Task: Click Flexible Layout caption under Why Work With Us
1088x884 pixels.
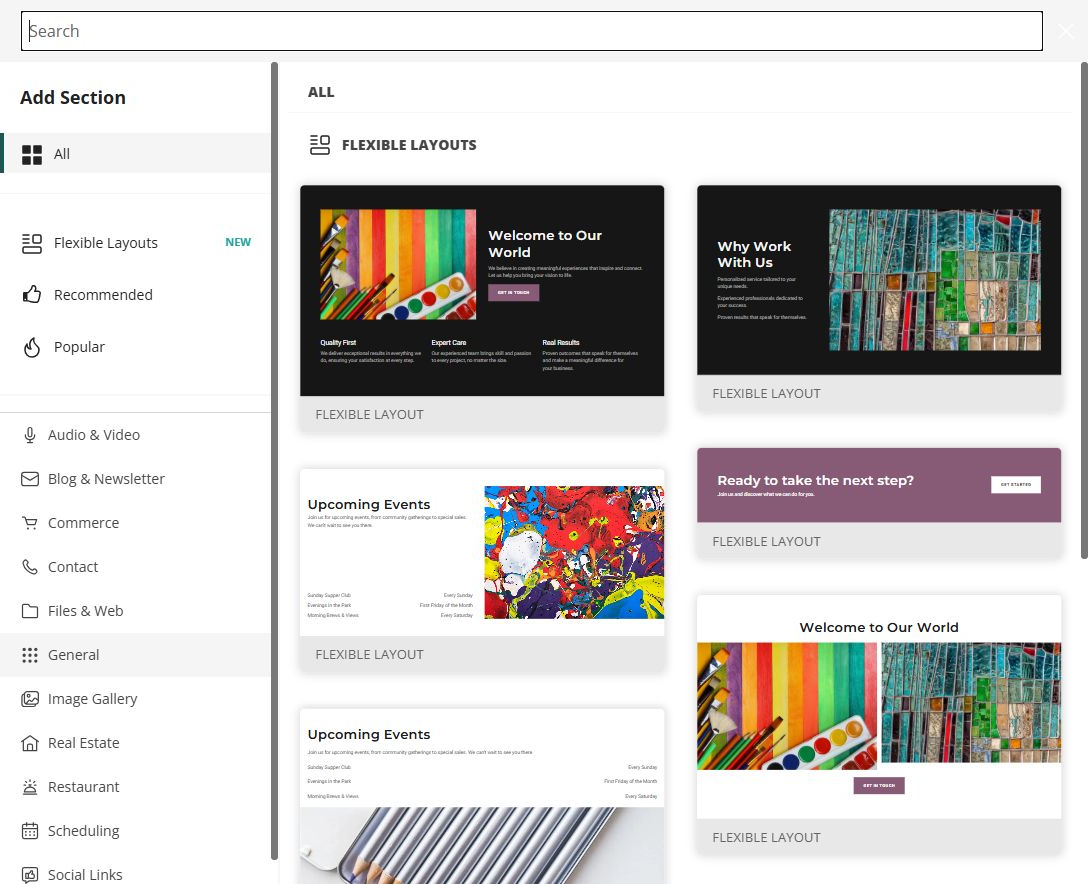Action: click(x=767, y=393)
